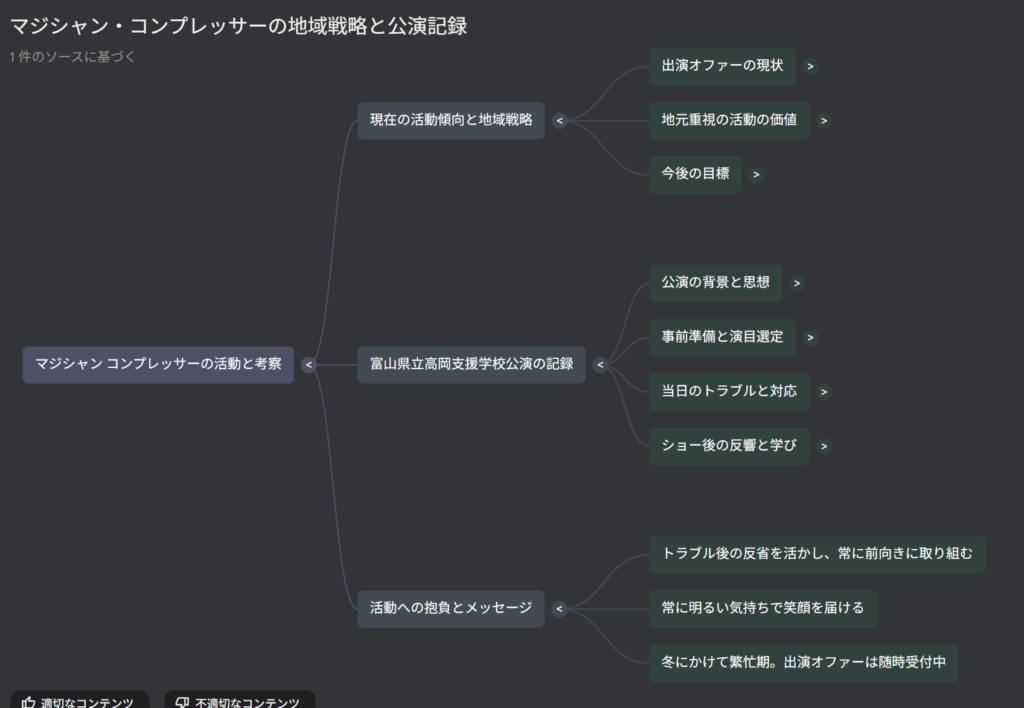Select the 出演オファーの現状 node chip
This screenshot has height=708, width=1024.
[722, 66]
